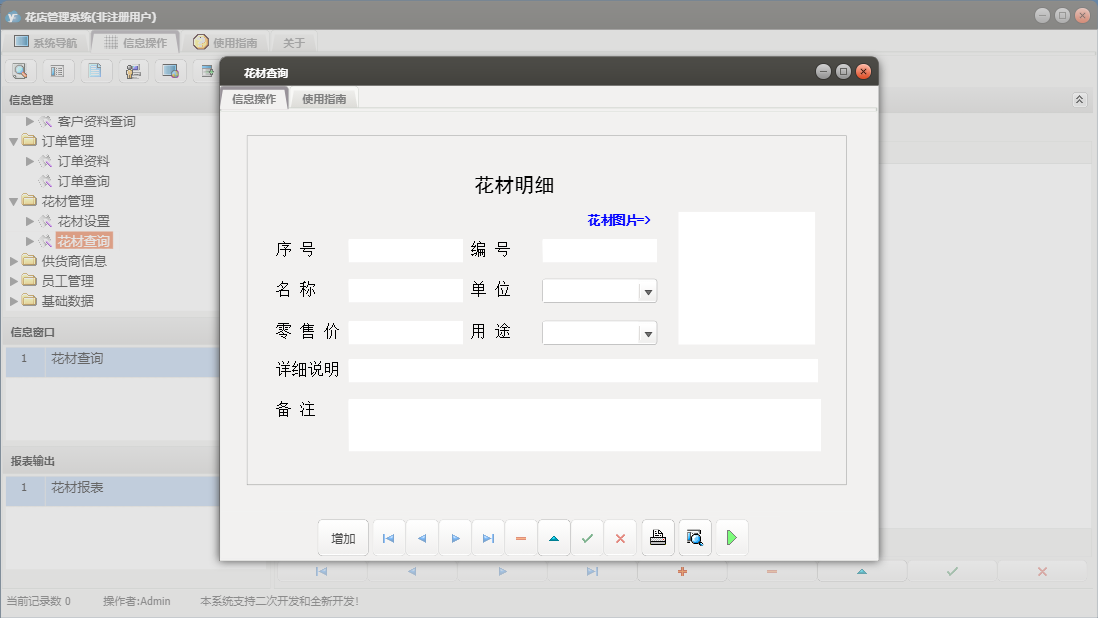Image resolution: width=1098 pixels, height=618 pixels.
Task: Switch to the 使用指南 tab in dialog
Action: pos(325,98)
